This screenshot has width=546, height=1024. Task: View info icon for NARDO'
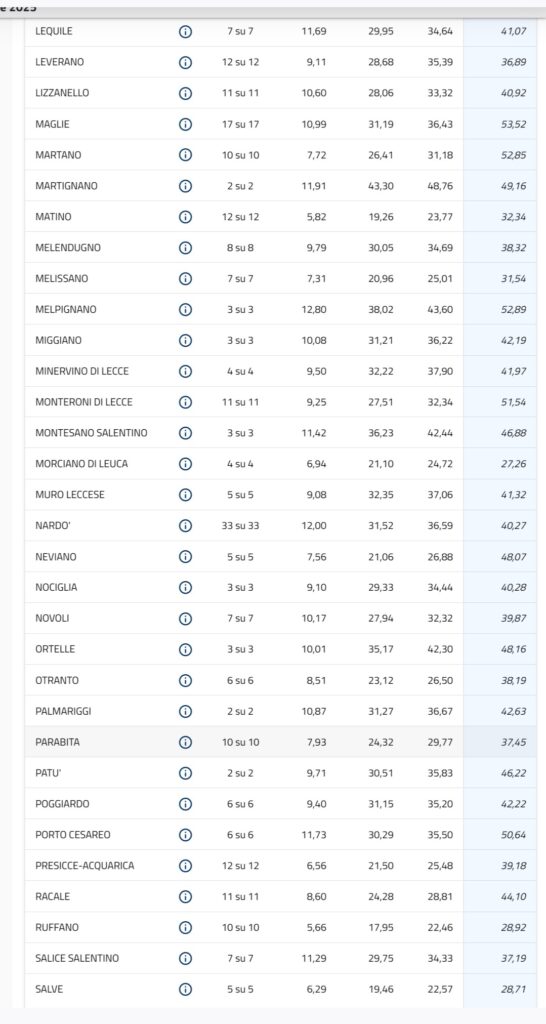(185, 526)
